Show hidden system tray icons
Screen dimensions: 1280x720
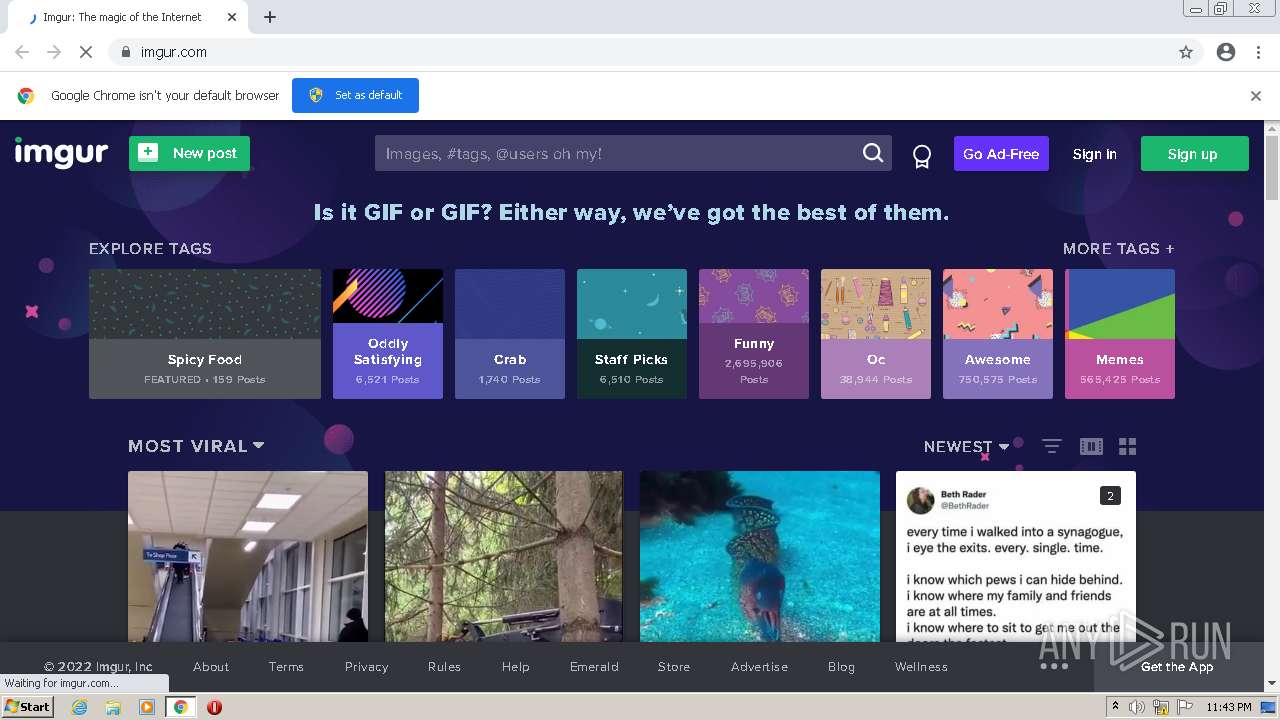point(1116,706)
